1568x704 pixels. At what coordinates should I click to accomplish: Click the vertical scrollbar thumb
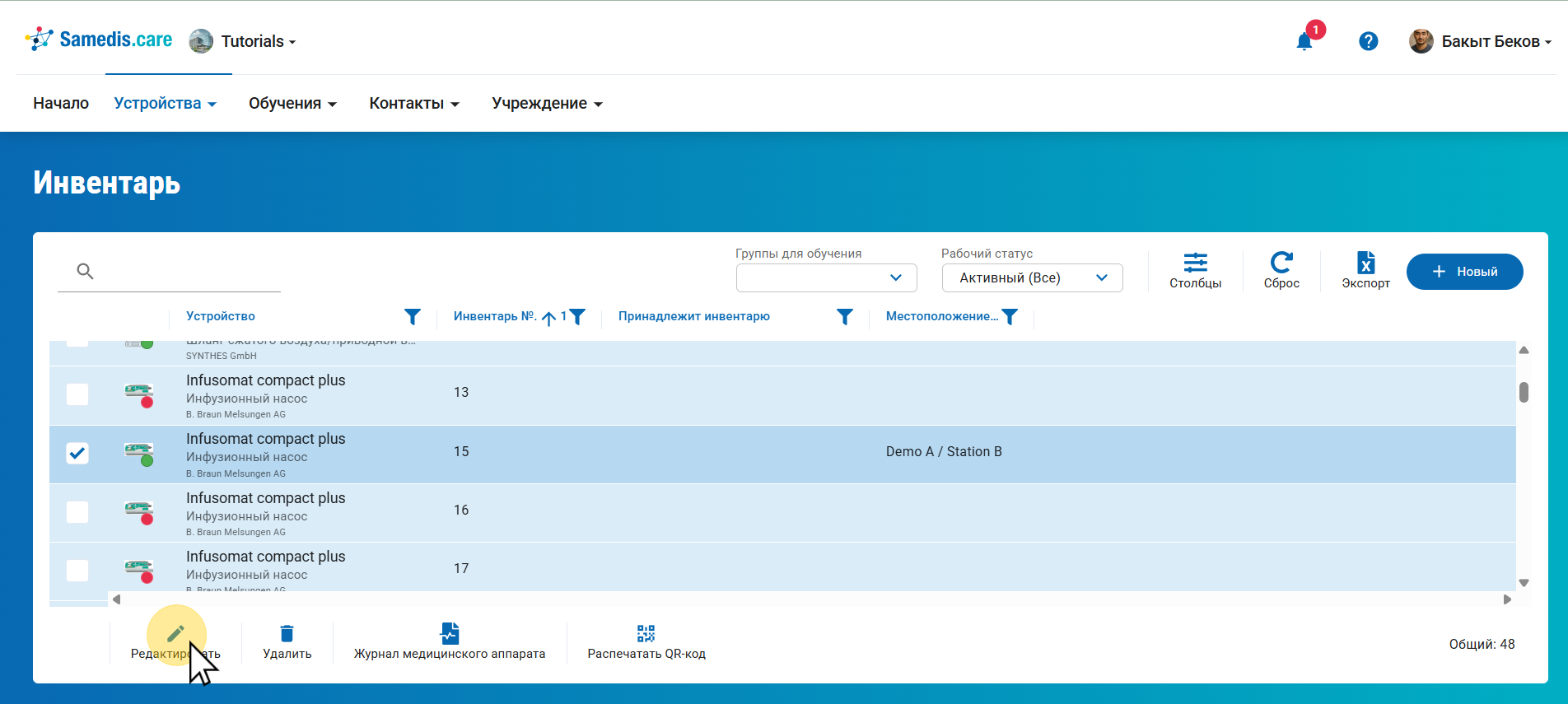coord(1524,392)
